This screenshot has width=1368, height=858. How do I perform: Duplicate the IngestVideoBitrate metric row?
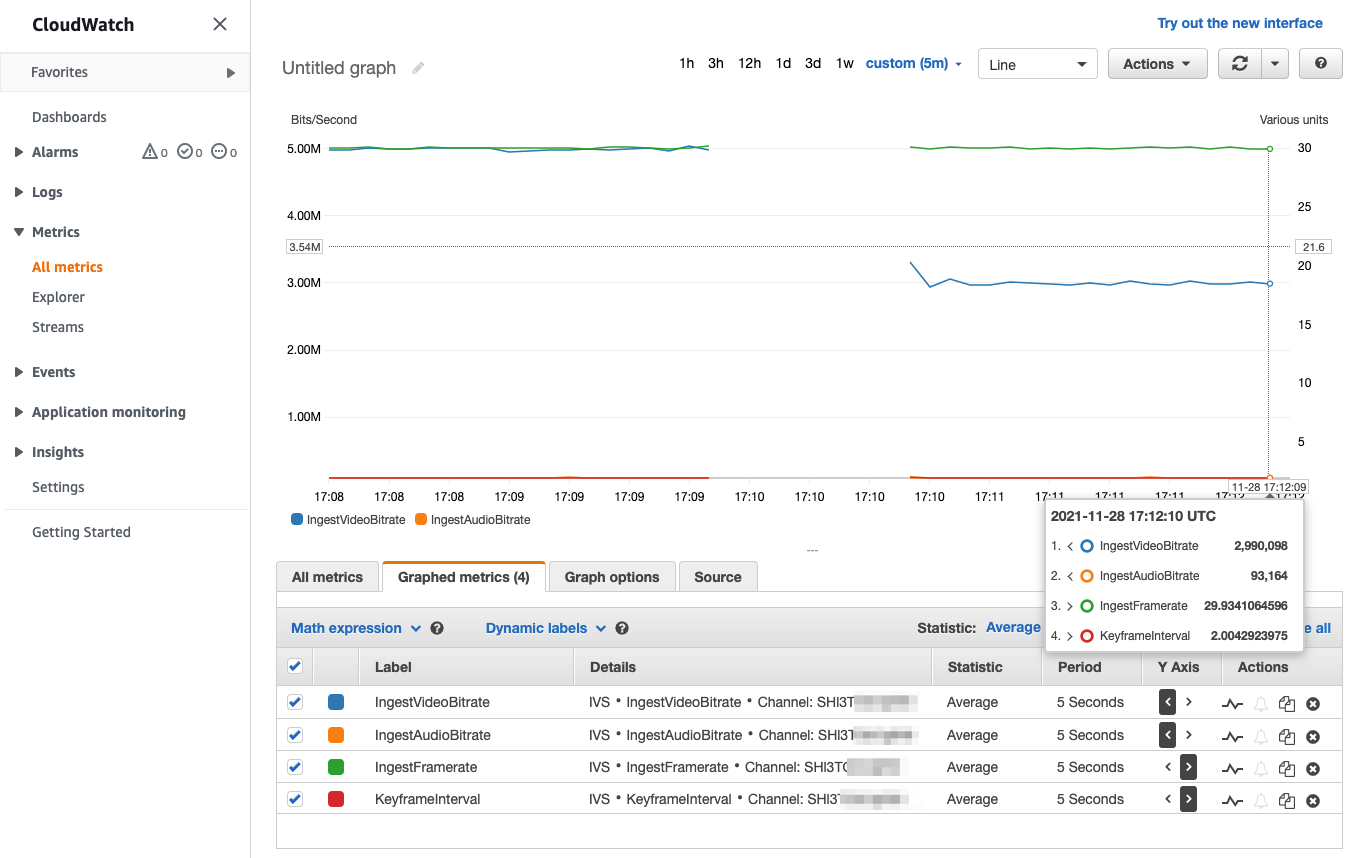pos(1287,704)
